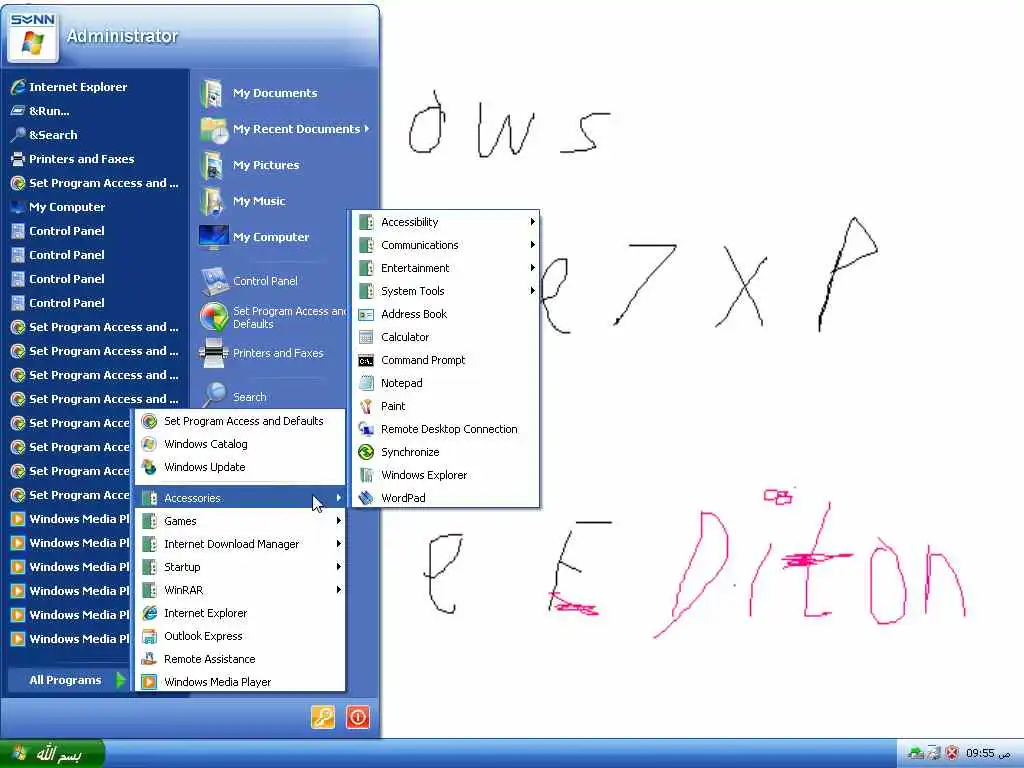Click the Outlook Express icon
Image resolution: width=1024 pixels, height=768 pixels.
150,636
